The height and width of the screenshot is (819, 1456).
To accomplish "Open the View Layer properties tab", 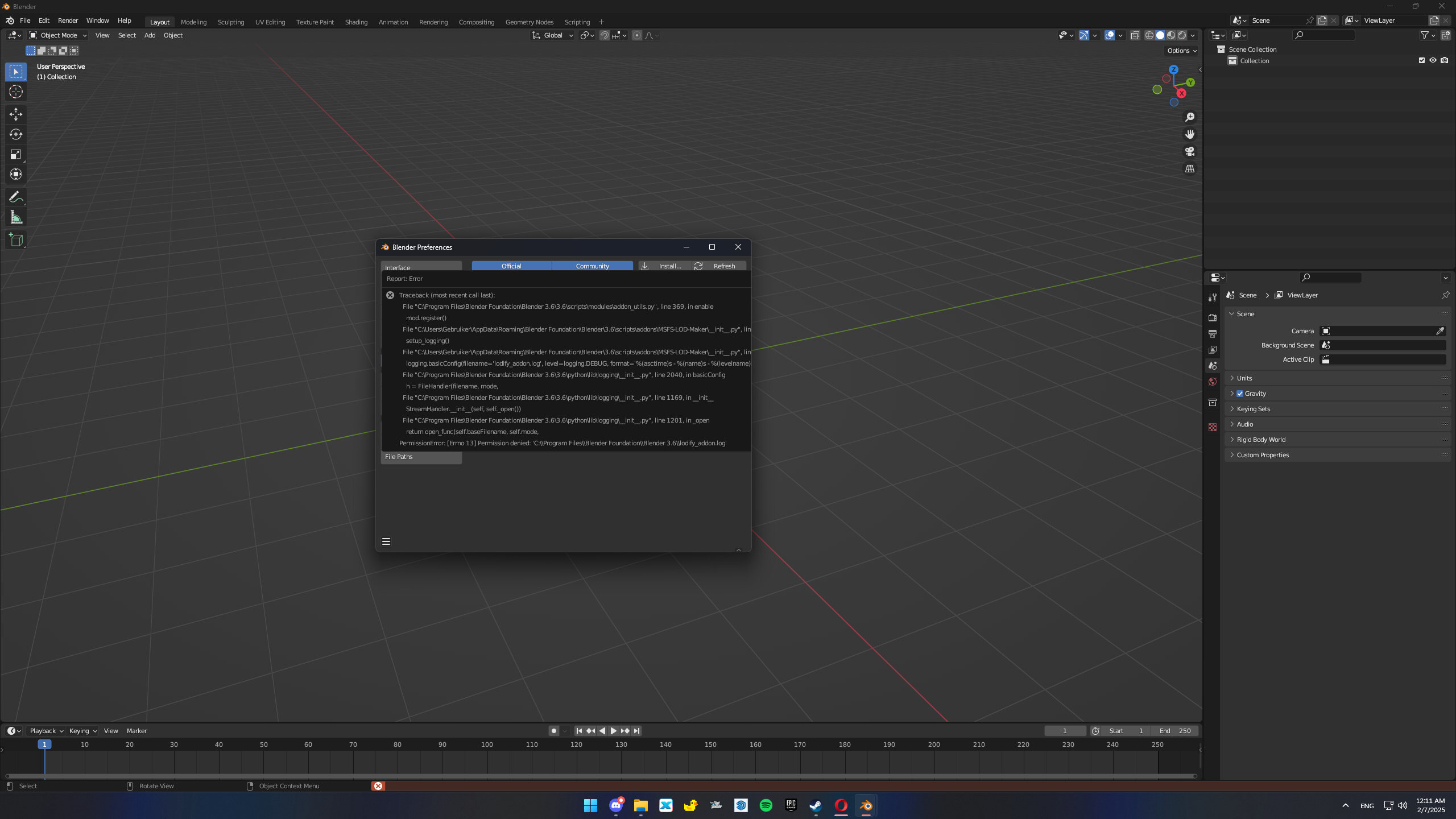I will [1213, 349].
